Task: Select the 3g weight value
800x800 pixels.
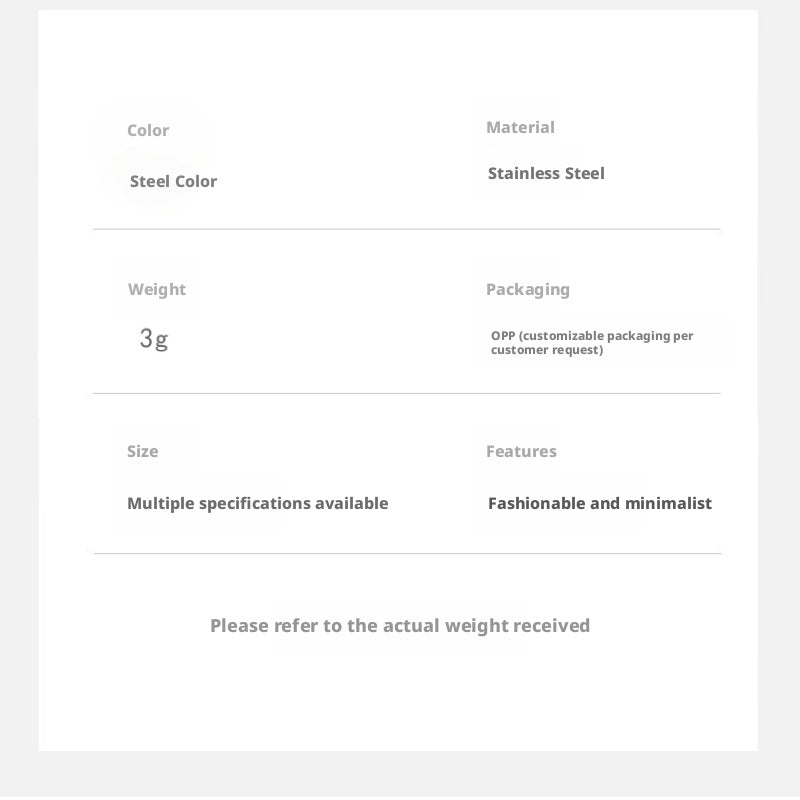Action: click(154, 339)
